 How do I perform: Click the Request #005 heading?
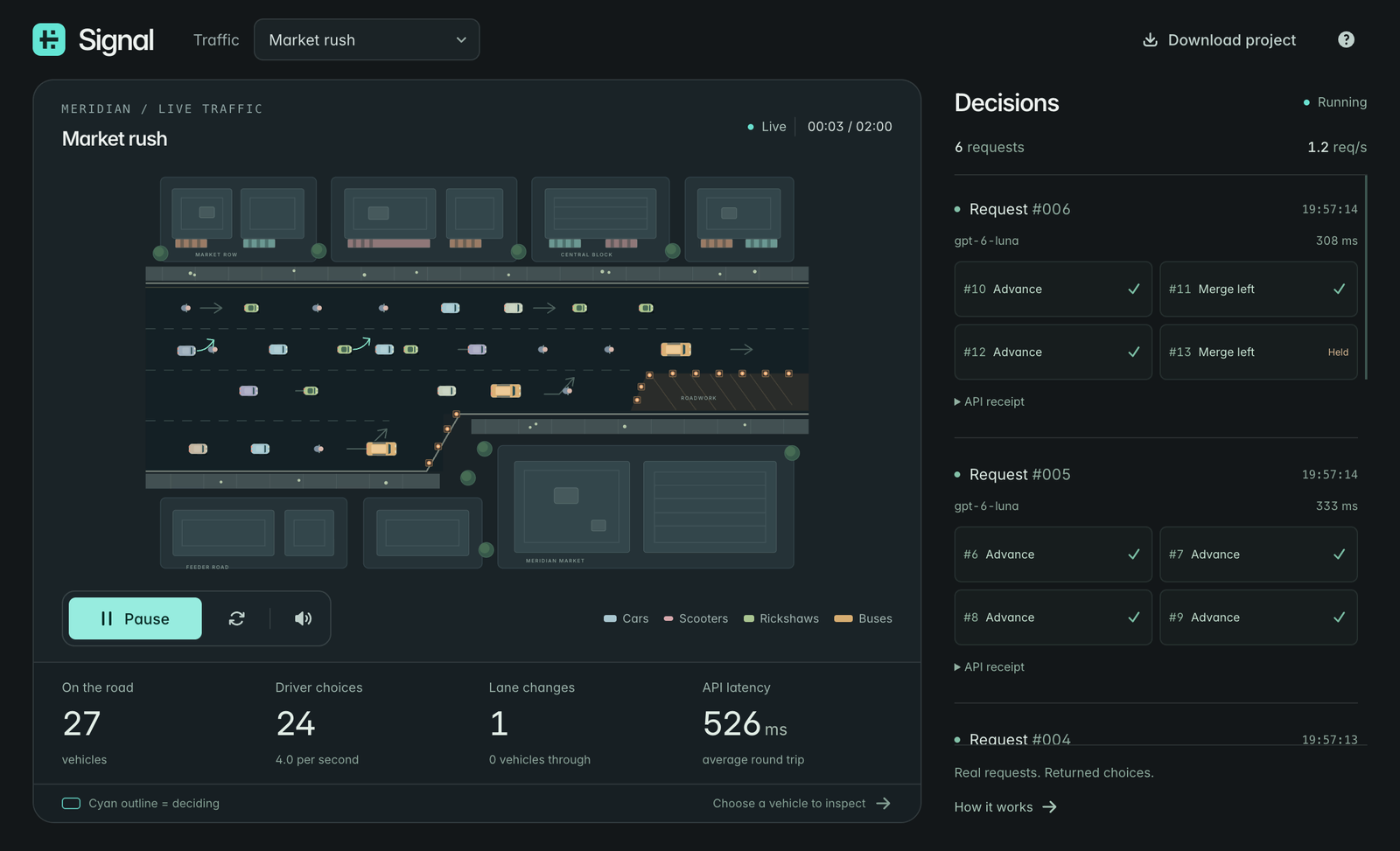[1019, 474]
